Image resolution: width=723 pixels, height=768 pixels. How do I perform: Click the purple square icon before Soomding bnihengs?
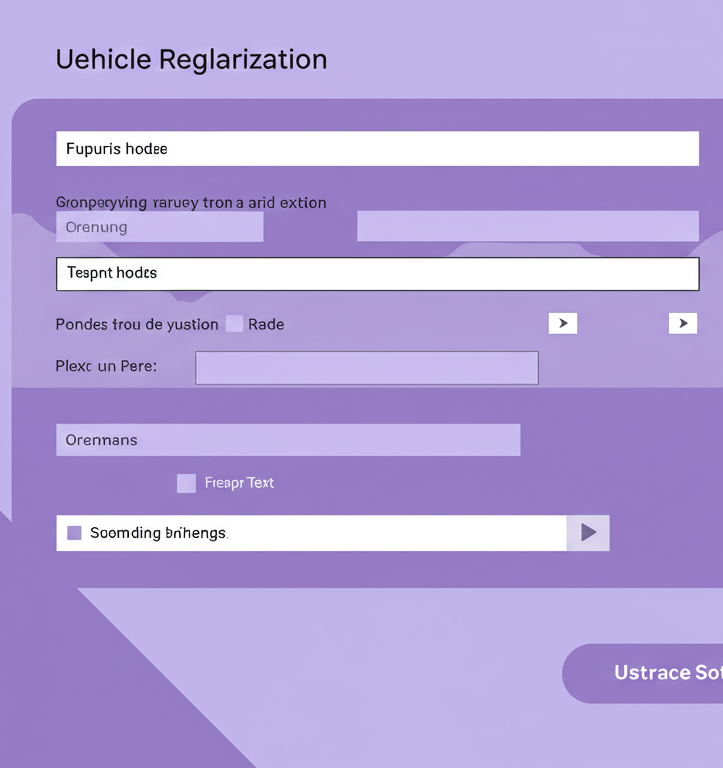click(74, 533)
